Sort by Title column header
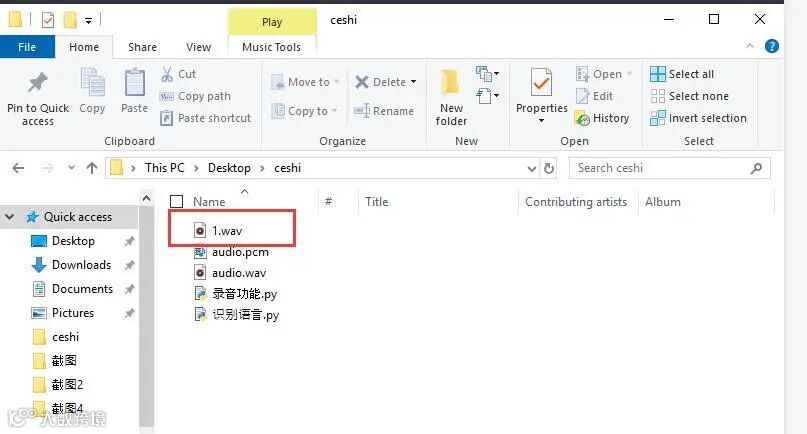807x434 pixels. (x=377, y=202)
